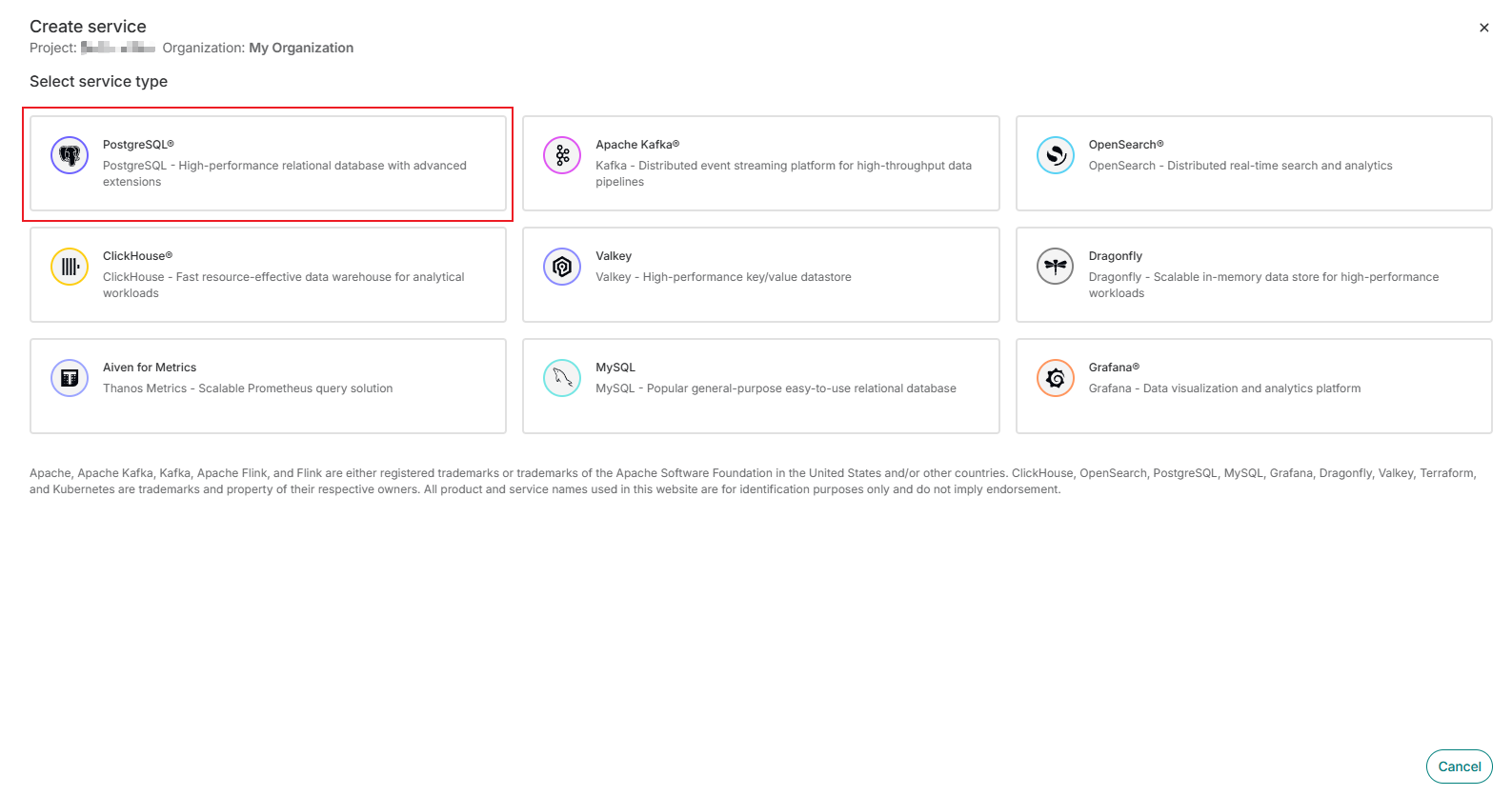Click the ClickHouse logo icon
Screen dimensions: 1512x796
click(70, 267)
